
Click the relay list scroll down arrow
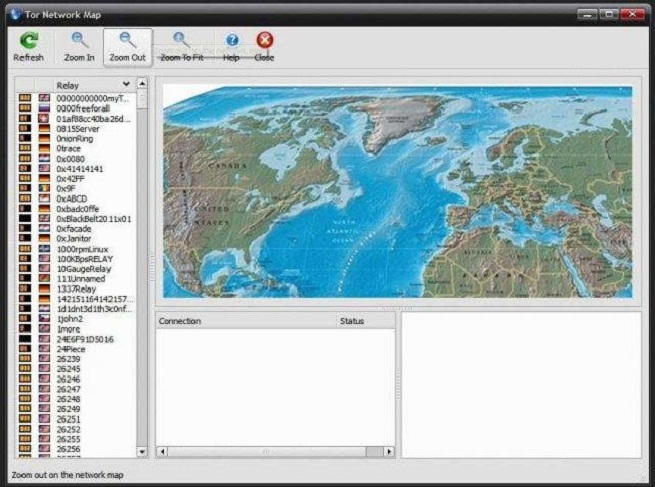(x=141, y=452)
